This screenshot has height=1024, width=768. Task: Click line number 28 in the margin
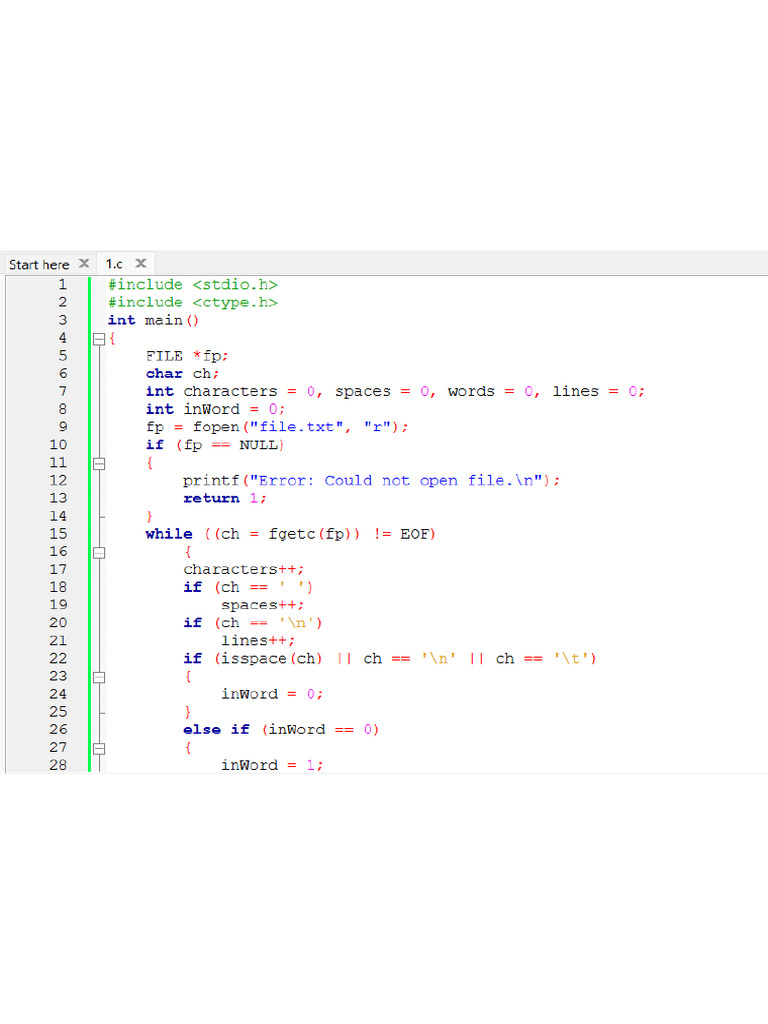click(58, 765)
